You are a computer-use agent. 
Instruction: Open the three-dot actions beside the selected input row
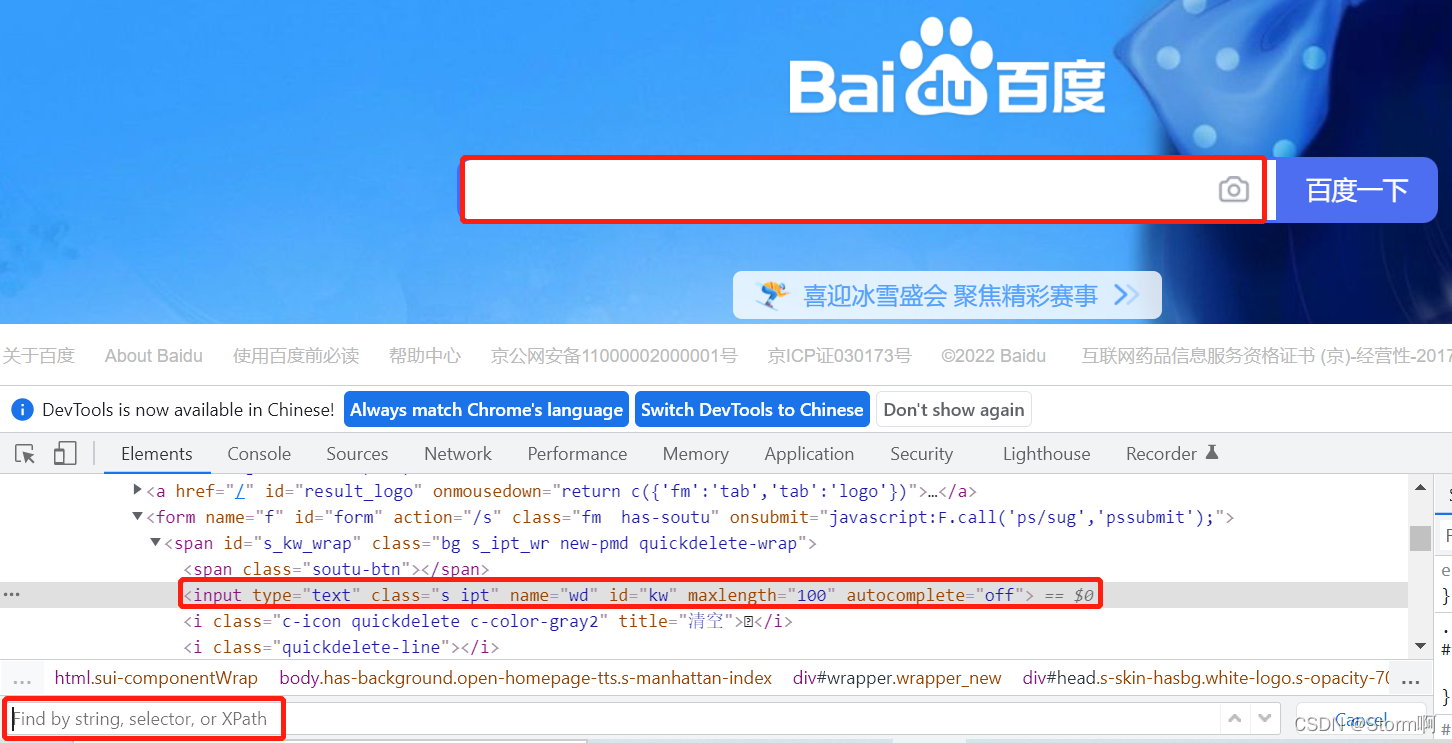12,594
